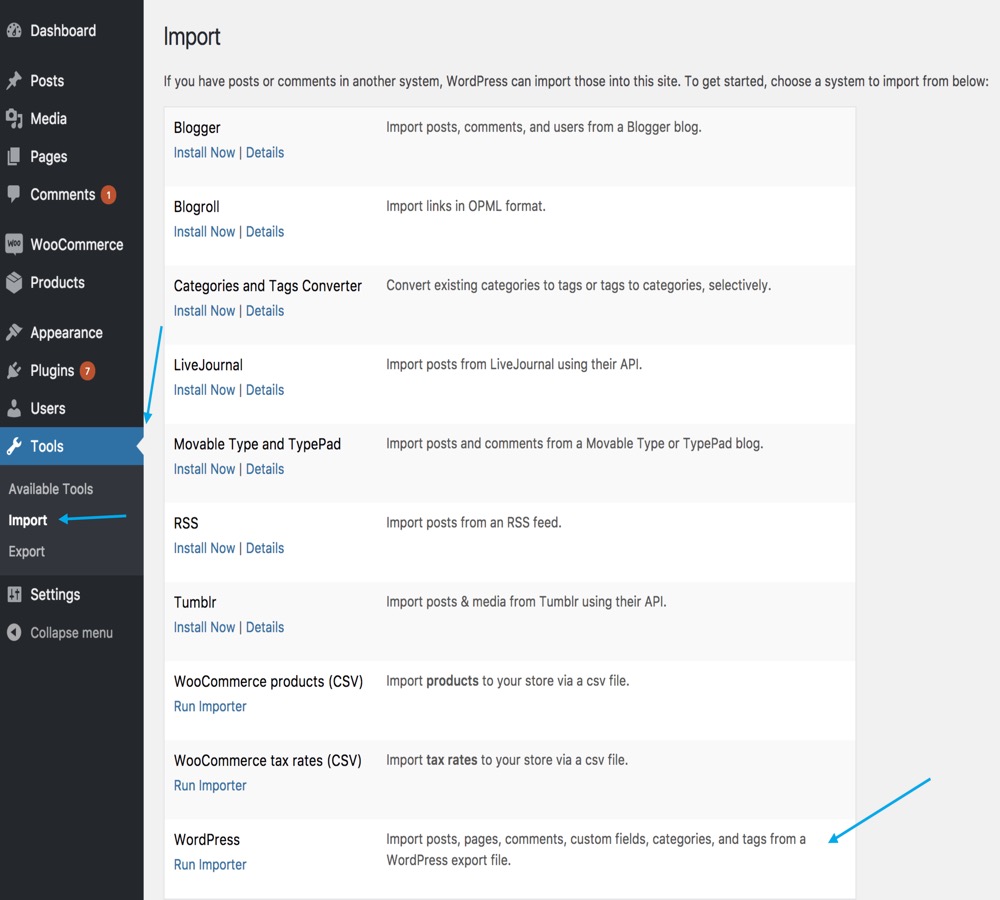Click the Appearance paintbrush icon
This screenshot has width=1000, height=900.
pyautogui.click(x=14, y=332)
